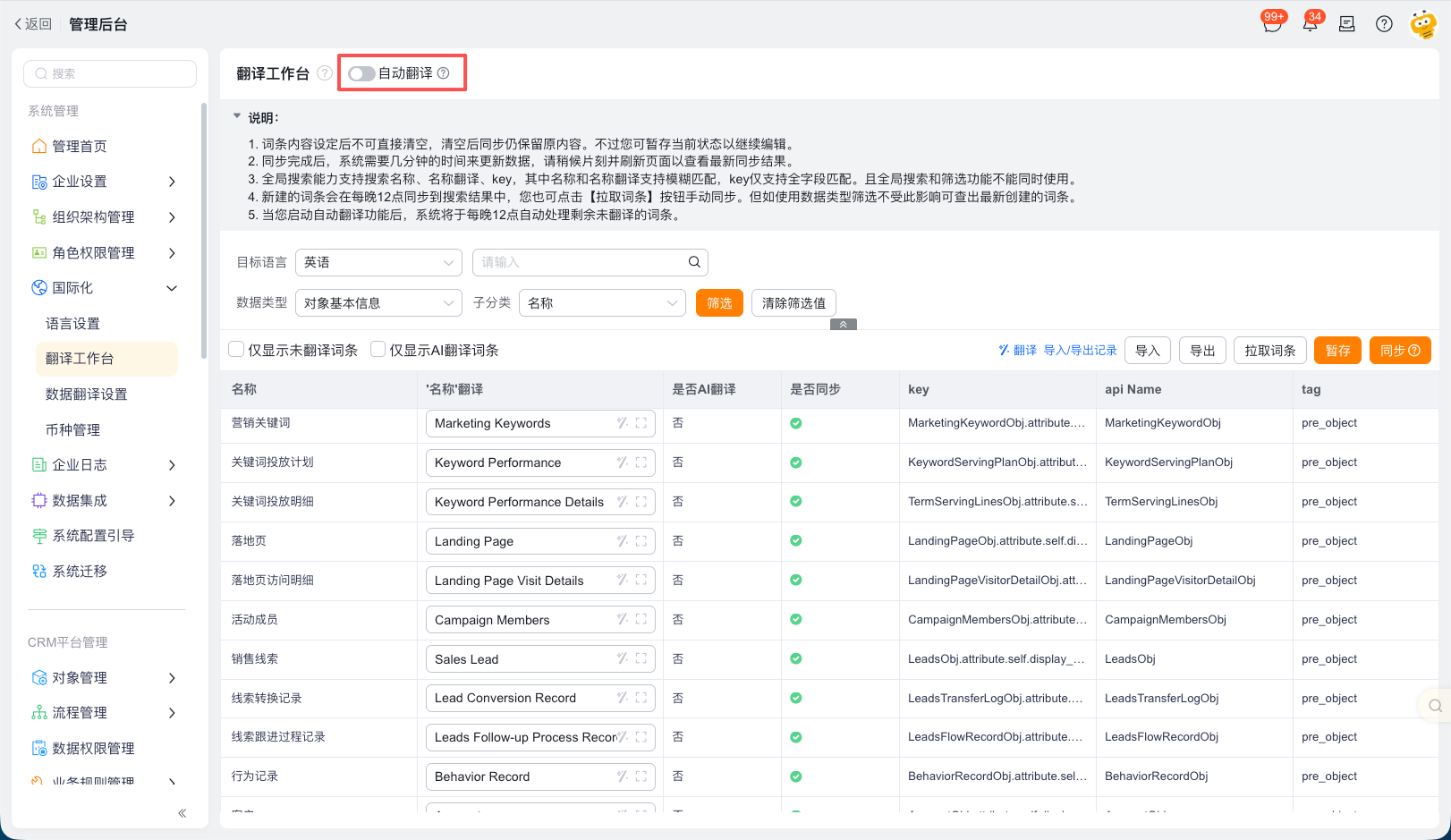Collapse the 说明 section triangle
The width and height of the screenshot is (1451, 840).
coord(237,116)
